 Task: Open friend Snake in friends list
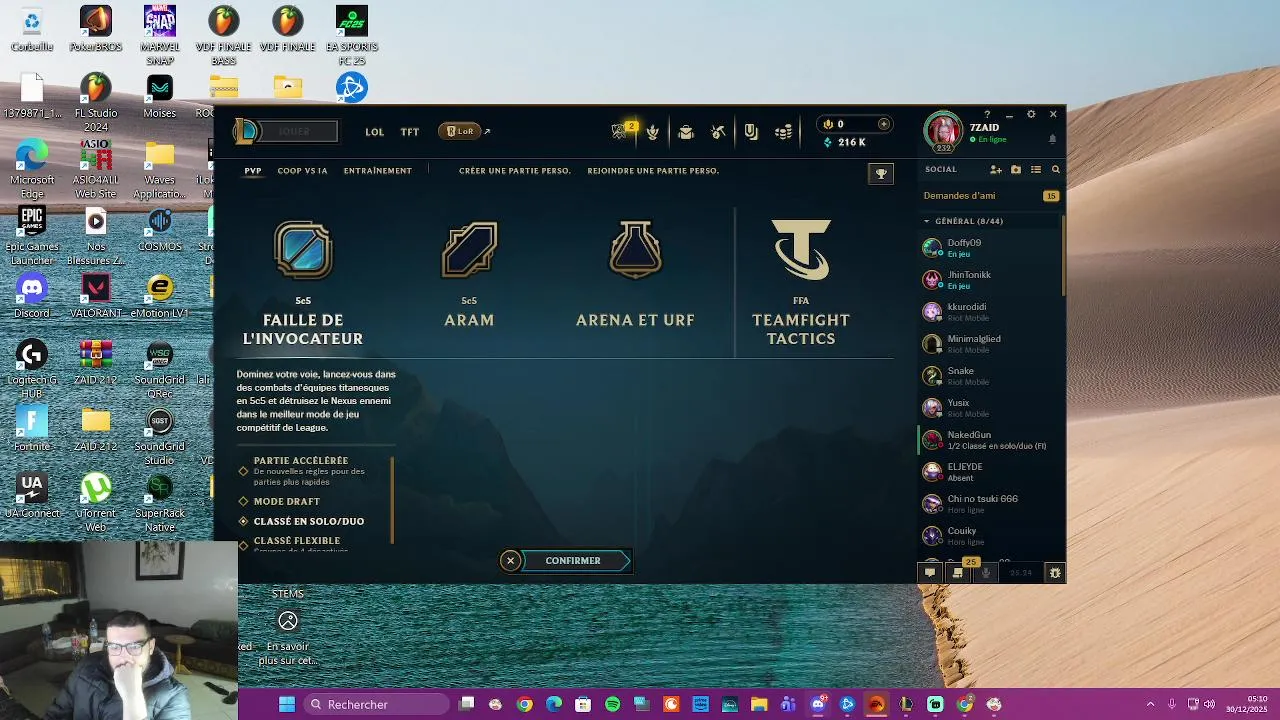(989, 376)
